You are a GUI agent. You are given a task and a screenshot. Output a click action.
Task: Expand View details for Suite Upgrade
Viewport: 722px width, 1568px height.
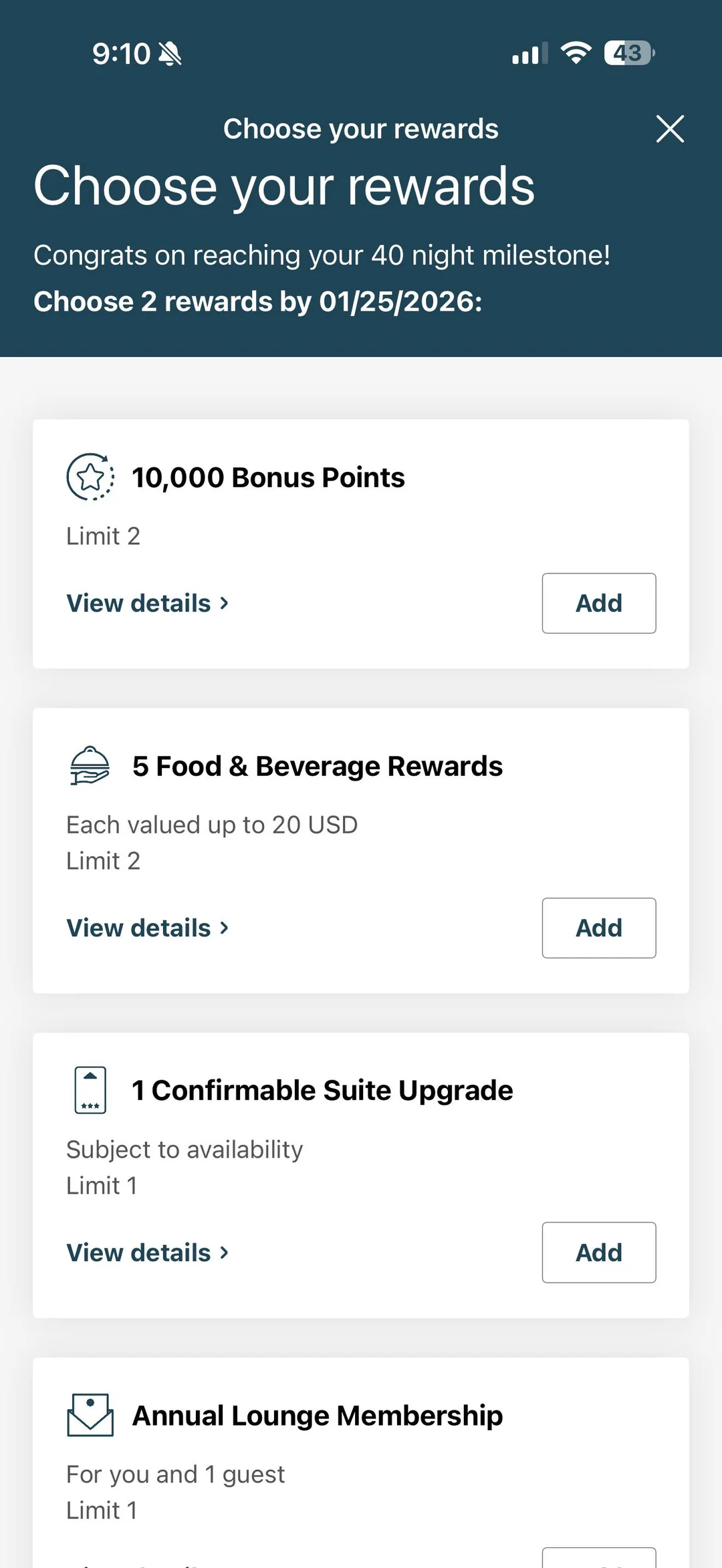pos(148,1253)
